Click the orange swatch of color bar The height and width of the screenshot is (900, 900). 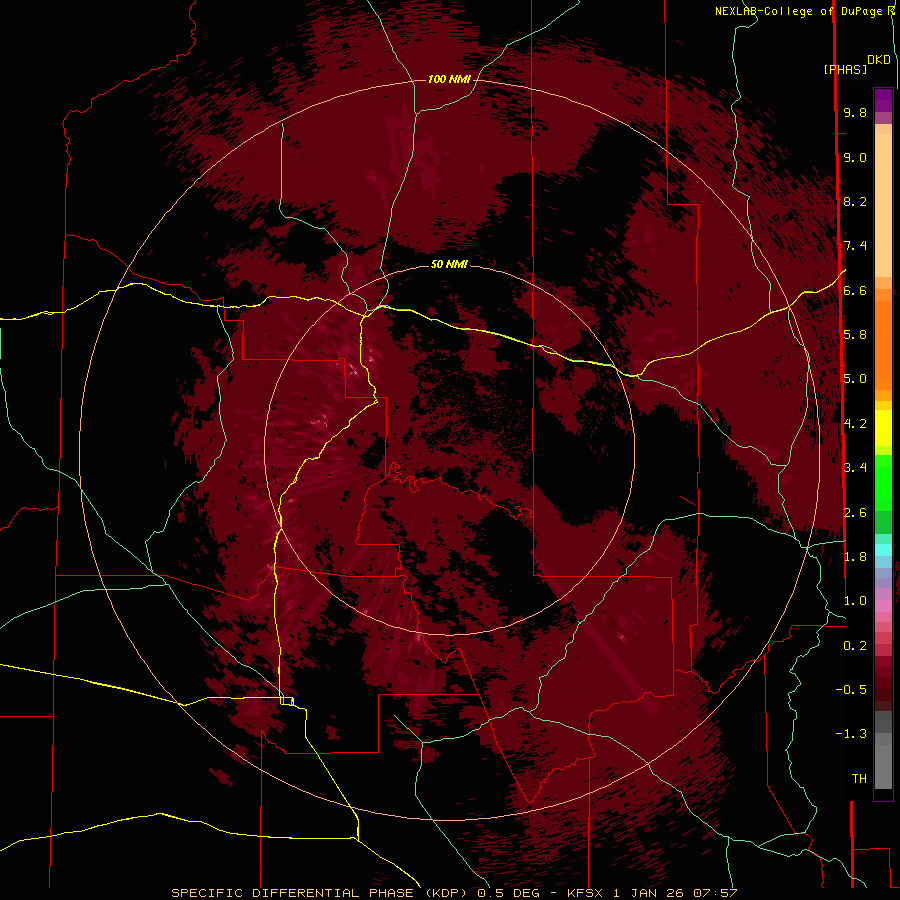pyautogui.click(x=883, y=344)
